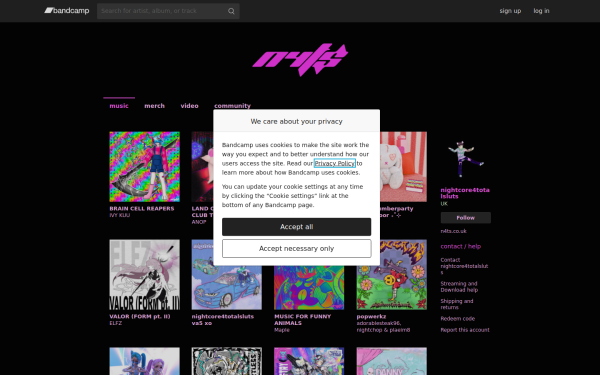Open VALOR (FORM pt. II) album cover
600x375 pixels.
[x=144, y=275]
